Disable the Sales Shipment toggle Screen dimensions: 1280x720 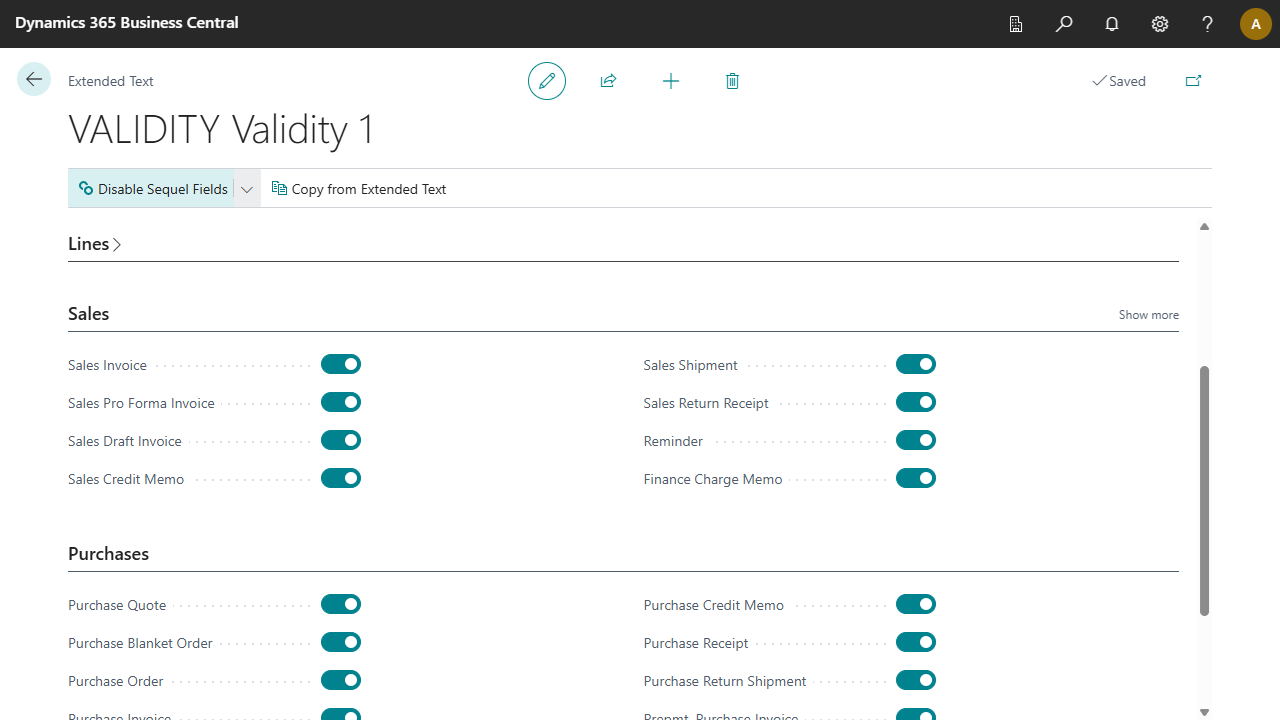[x=916, y=365]
